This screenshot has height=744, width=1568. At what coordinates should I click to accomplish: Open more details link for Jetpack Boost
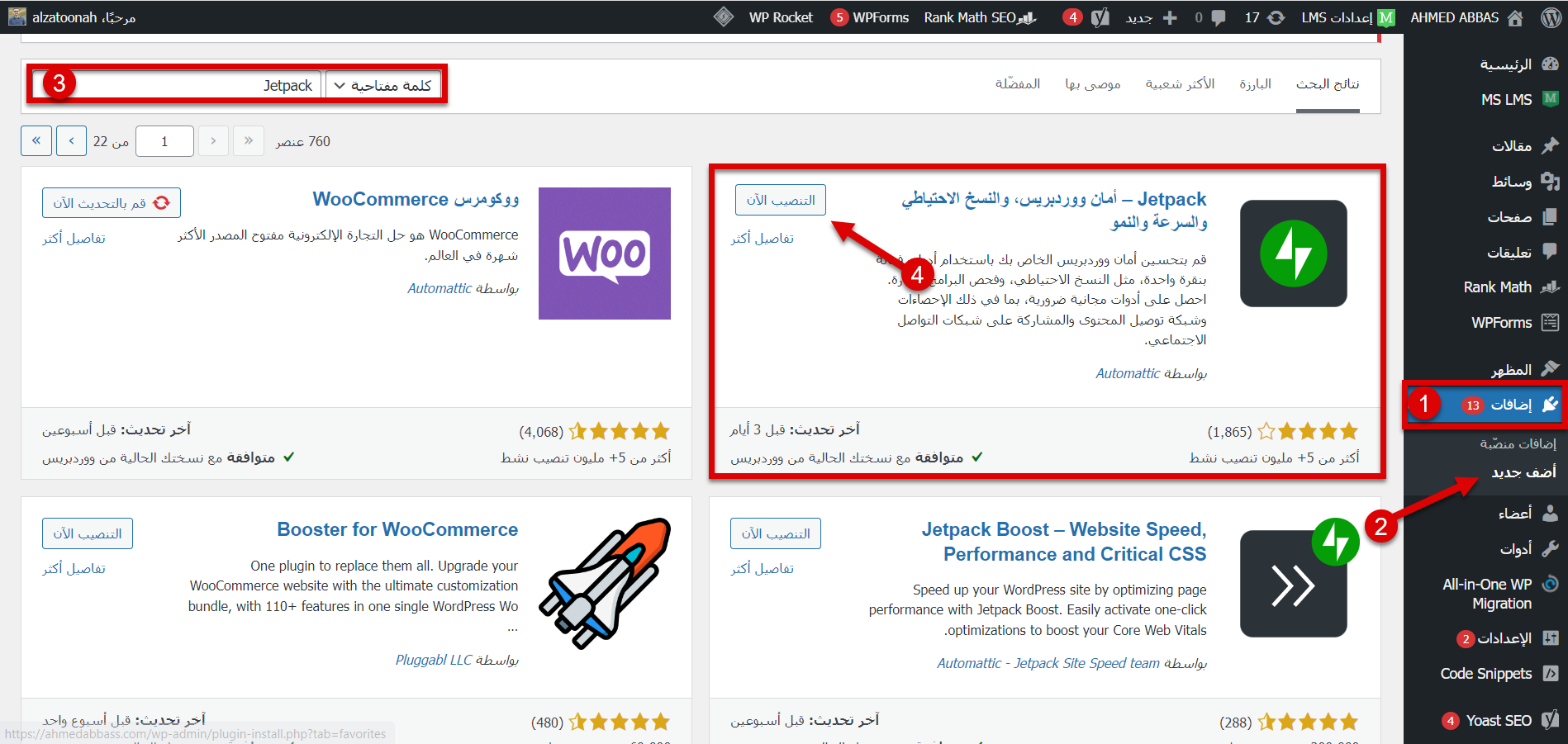[x=762, y=569]
